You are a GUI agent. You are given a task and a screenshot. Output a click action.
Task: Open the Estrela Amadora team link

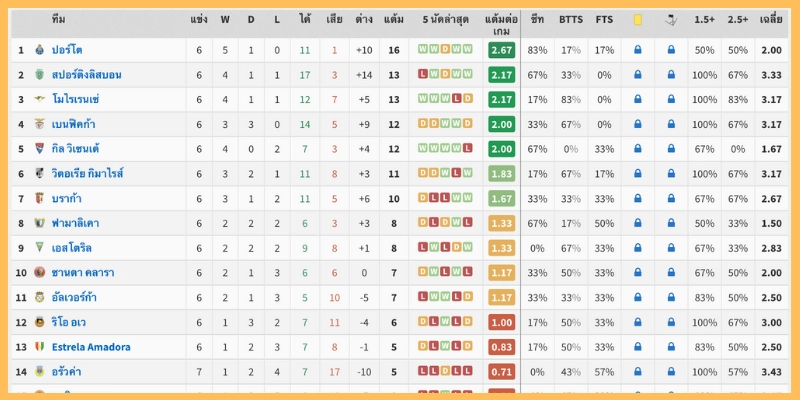(x=91, y=347)
